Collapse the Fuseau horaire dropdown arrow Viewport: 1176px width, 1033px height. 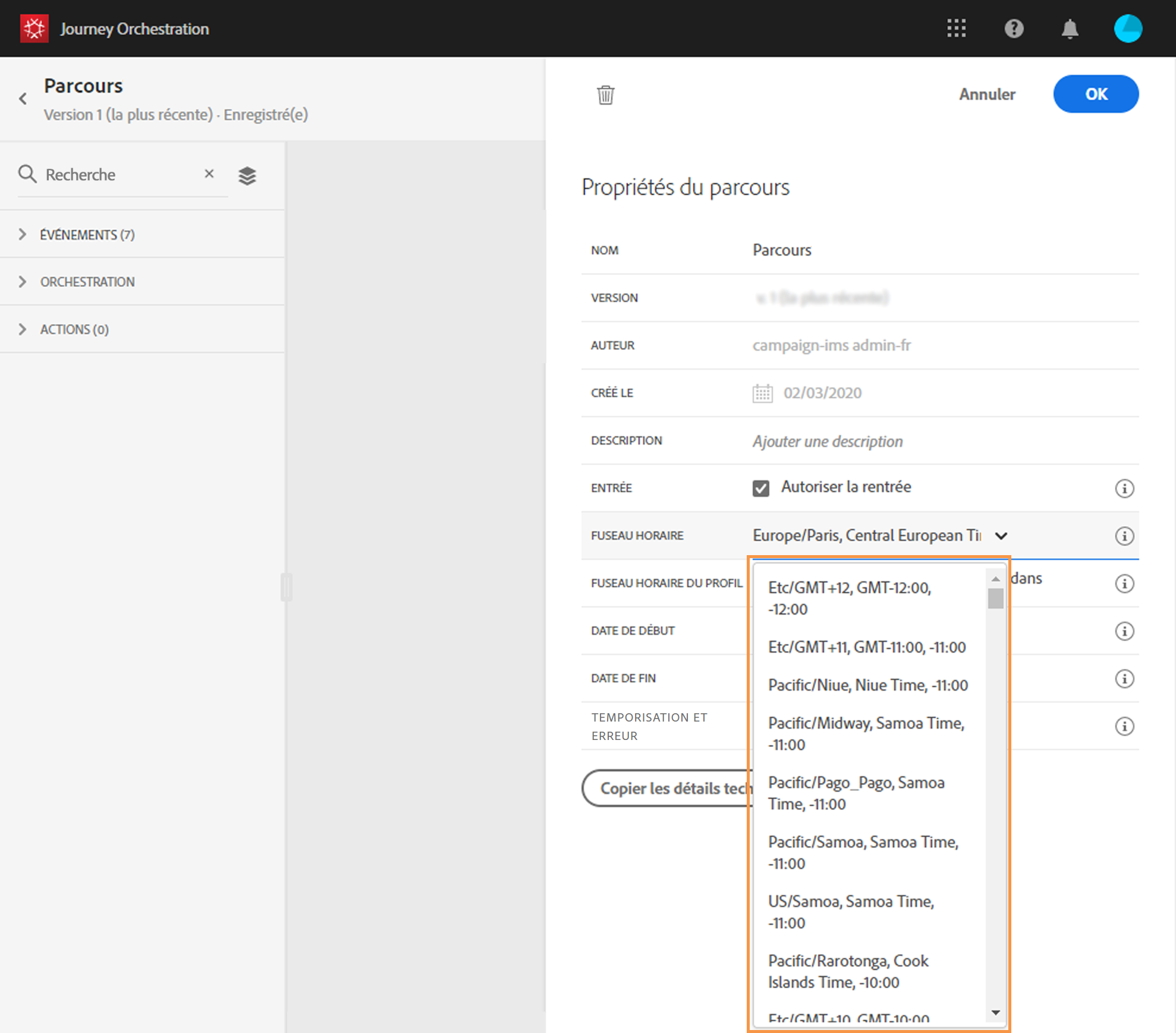tap(1001, 536)
